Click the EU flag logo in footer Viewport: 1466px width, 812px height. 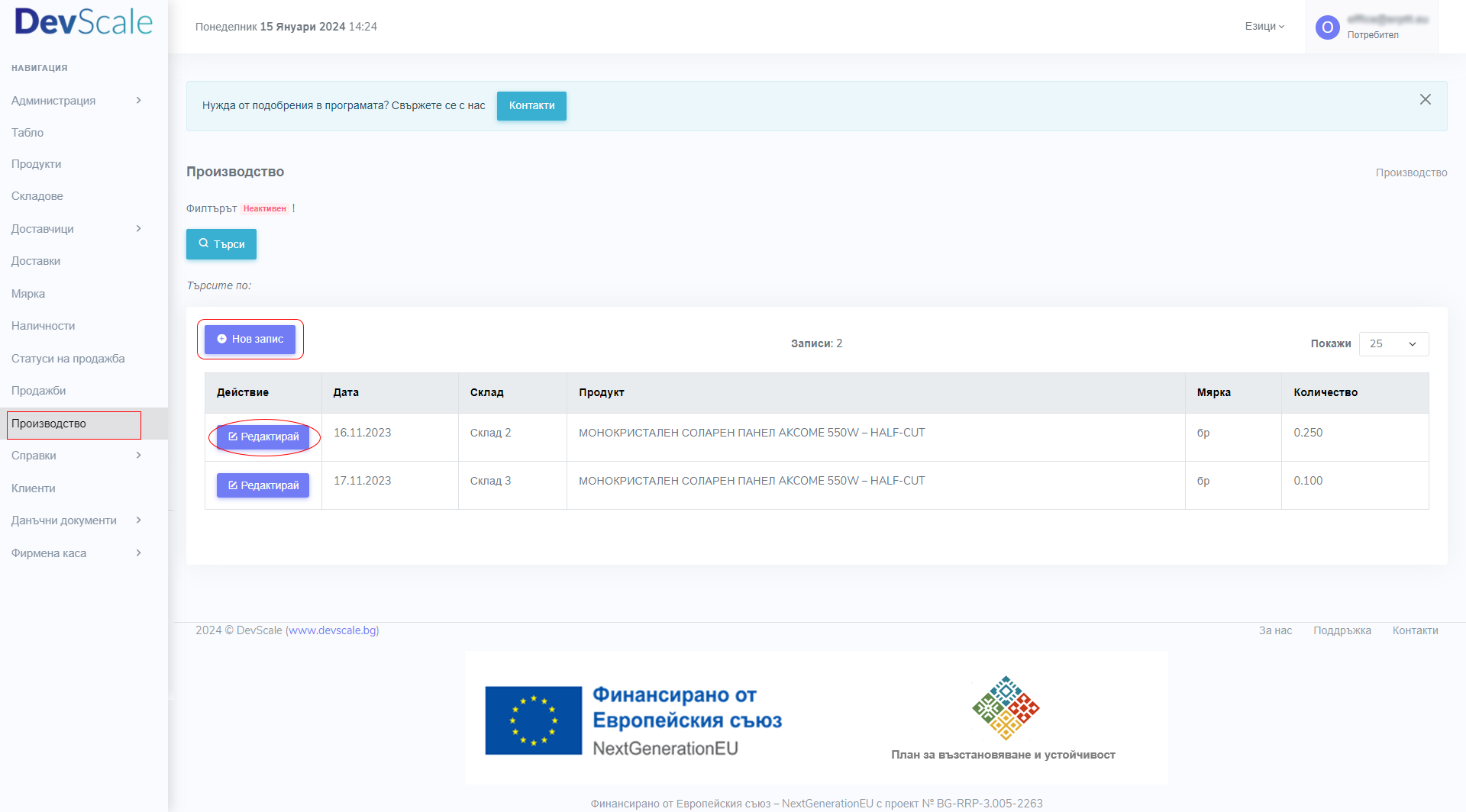[x=533, y=720]
